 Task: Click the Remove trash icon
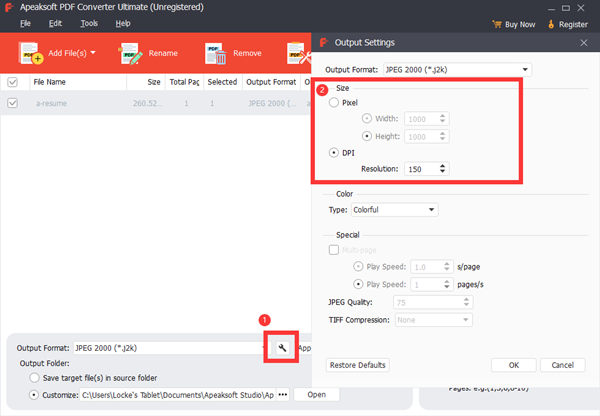[x=215, y=53]
